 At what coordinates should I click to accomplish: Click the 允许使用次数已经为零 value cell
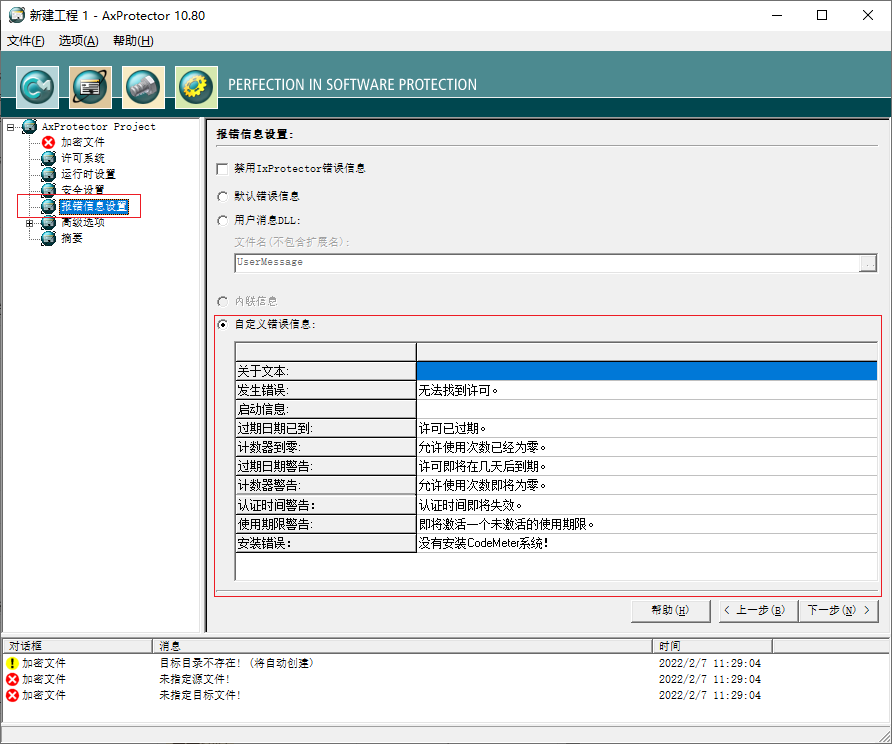[x=647, y=447]
